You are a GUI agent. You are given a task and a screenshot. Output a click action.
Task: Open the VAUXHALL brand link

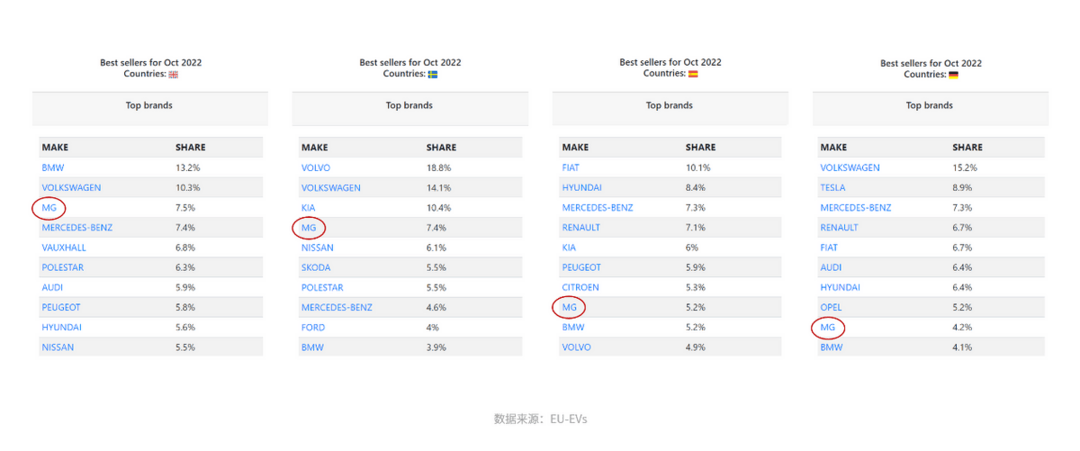64,247
